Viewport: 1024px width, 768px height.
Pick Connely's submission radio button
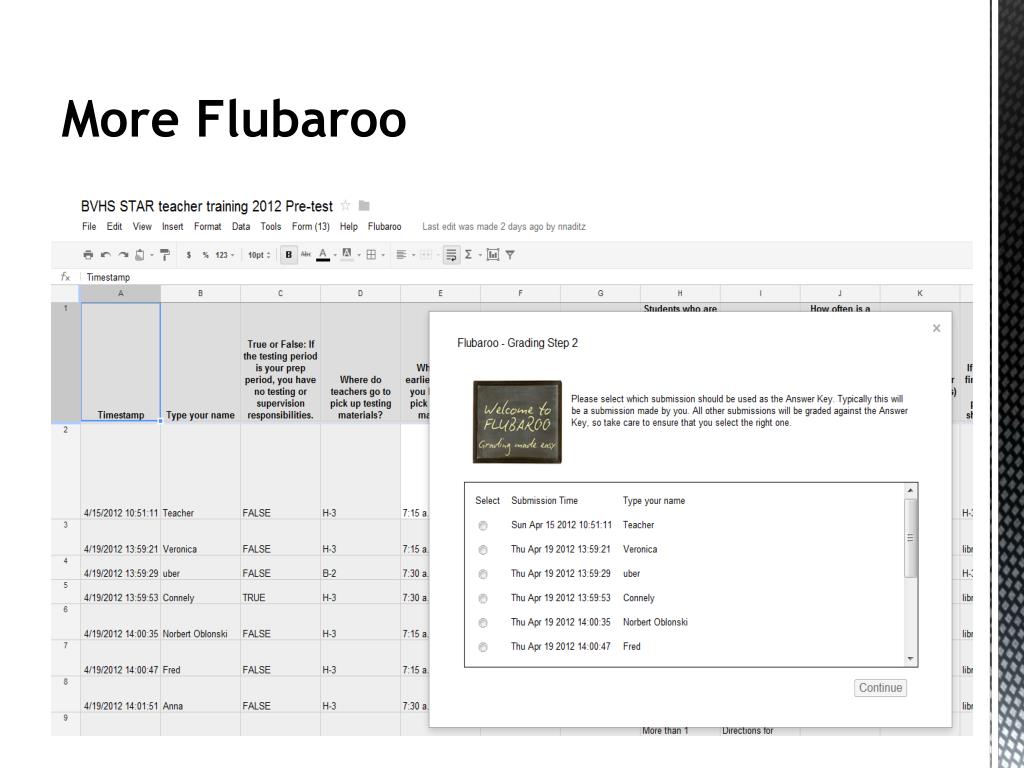click(x=483, y=598)
